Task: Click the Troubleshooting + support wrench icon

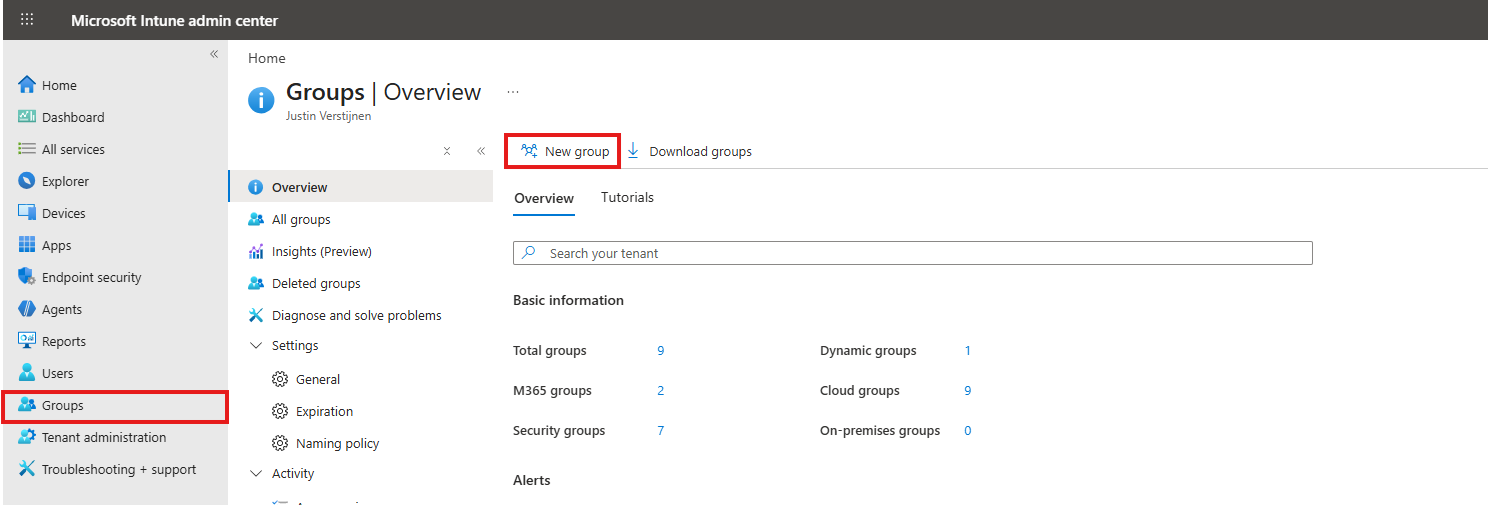Action: tap(27, 469)
